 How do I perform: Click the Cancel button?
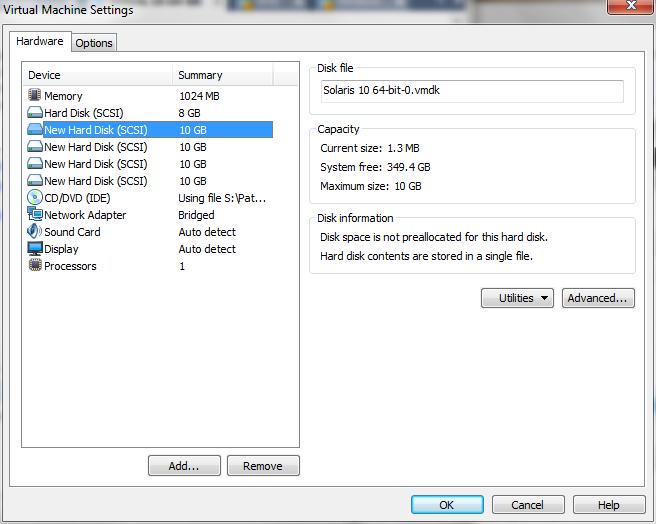tap(528, 505)
